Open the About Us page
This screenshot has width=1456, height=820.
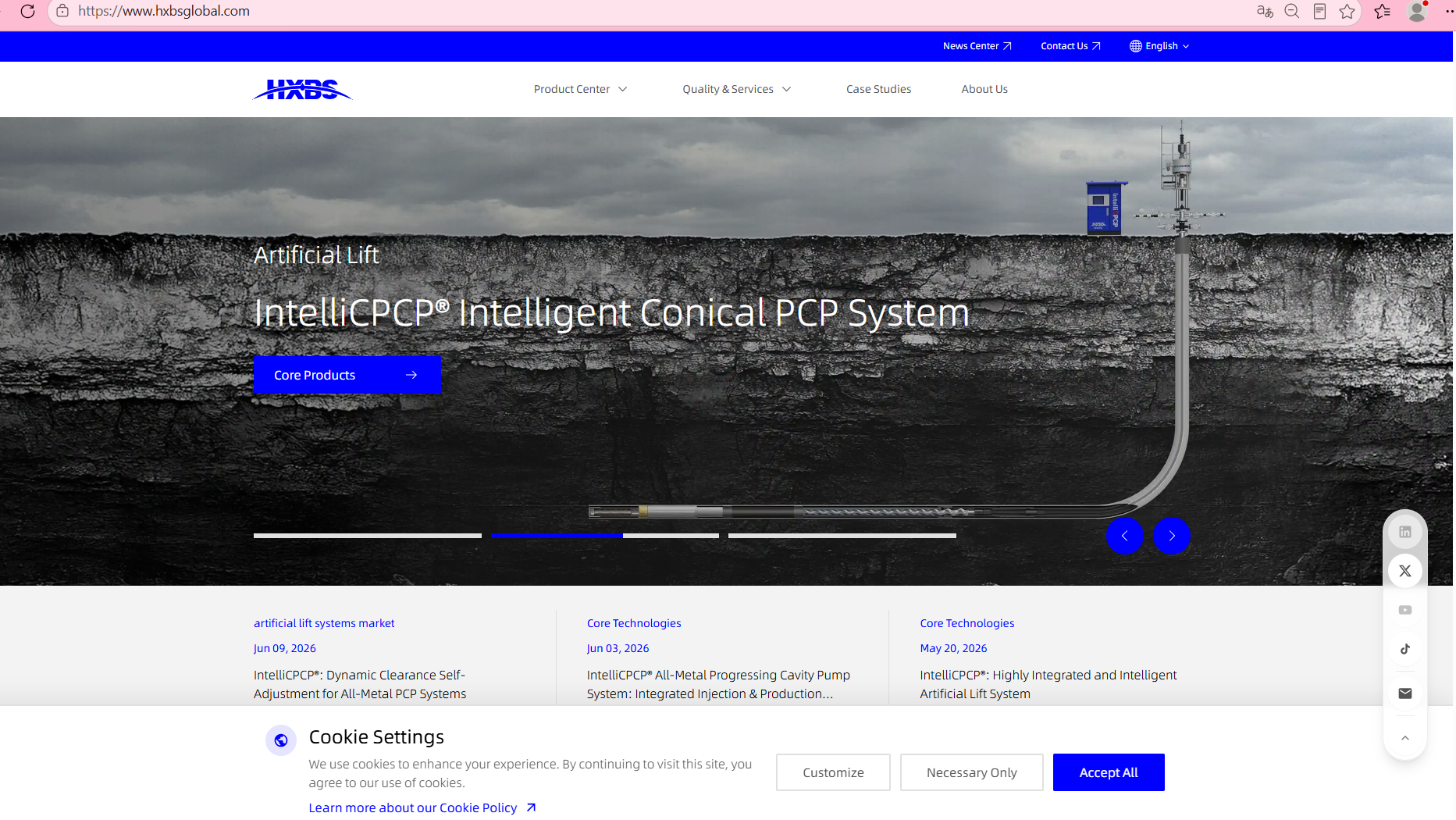coord(984,89)
